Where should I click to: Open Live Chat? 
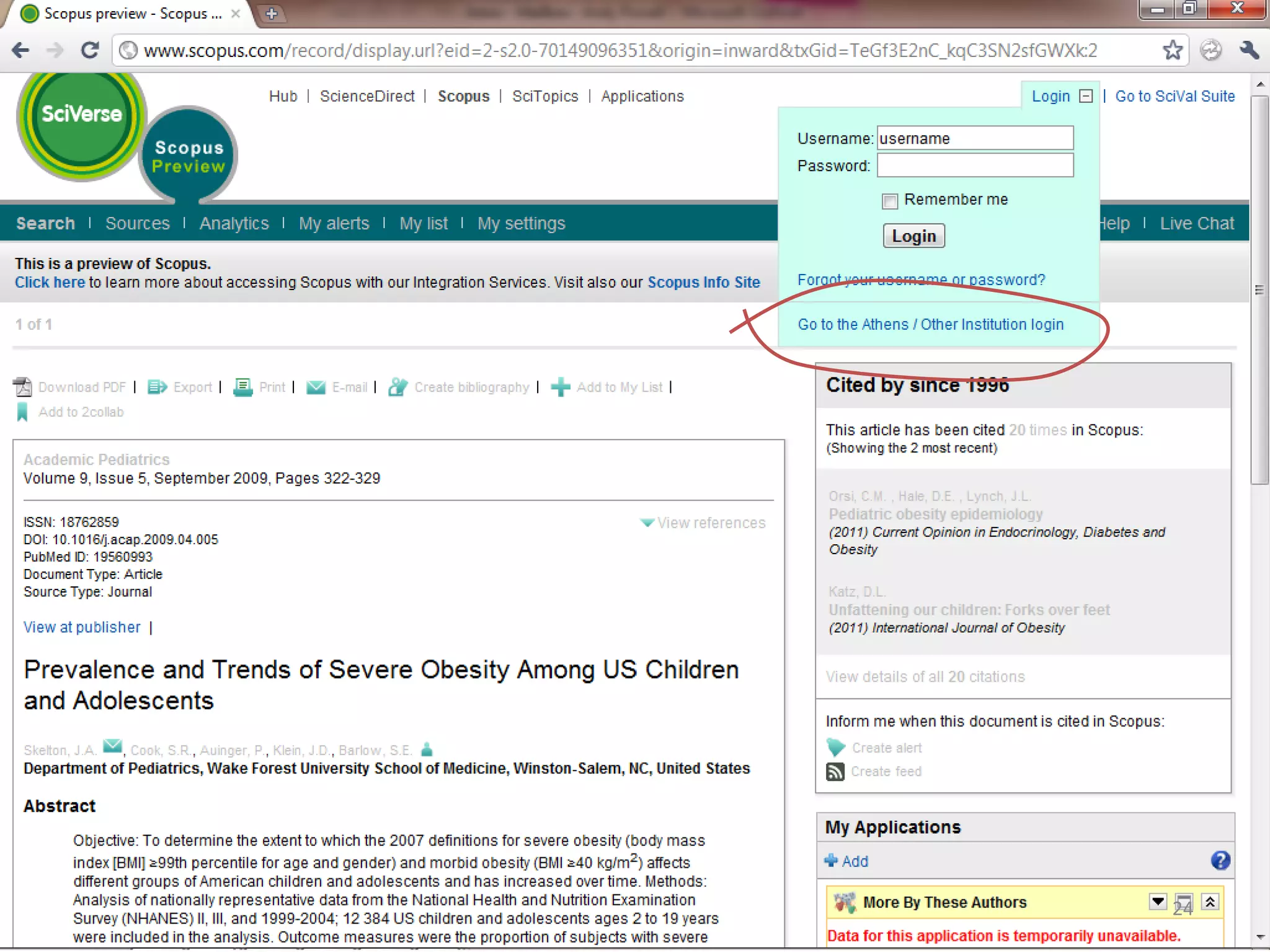pyautogui.click(x=1197, y=223)
